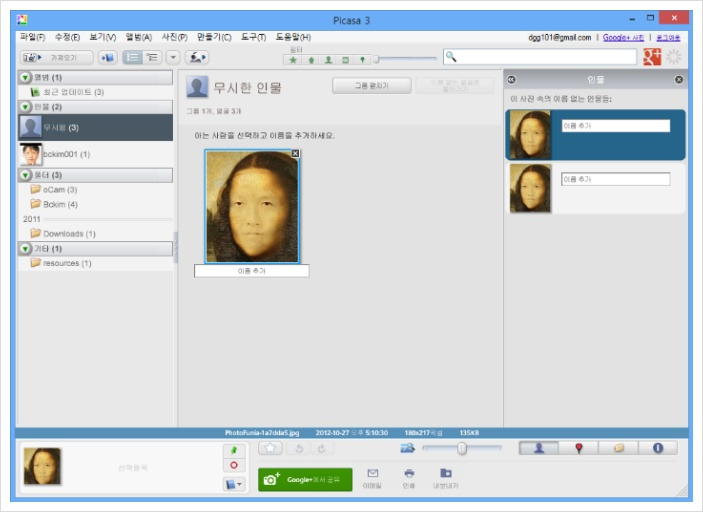The width and height of the screenshot is (703, 512).
Task: Switch to tree folder view
Action: (x=152, y=57)
